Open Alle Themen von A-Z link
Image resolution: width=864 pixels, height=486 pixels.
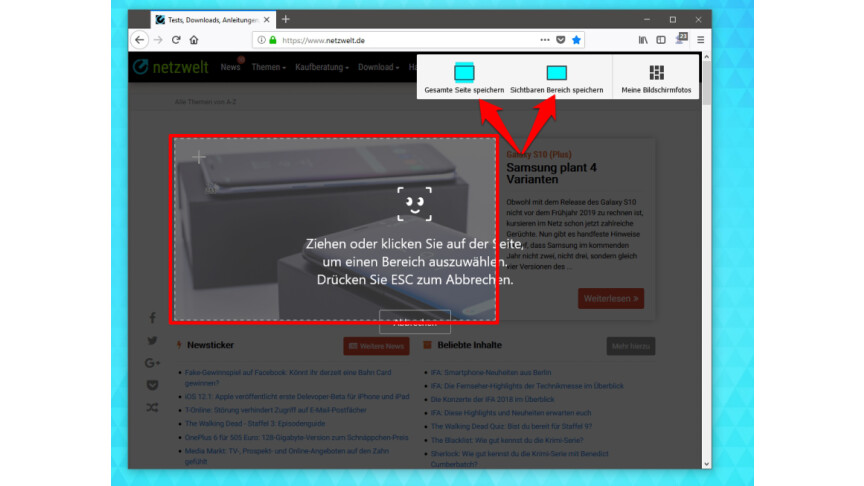[206, 102]
